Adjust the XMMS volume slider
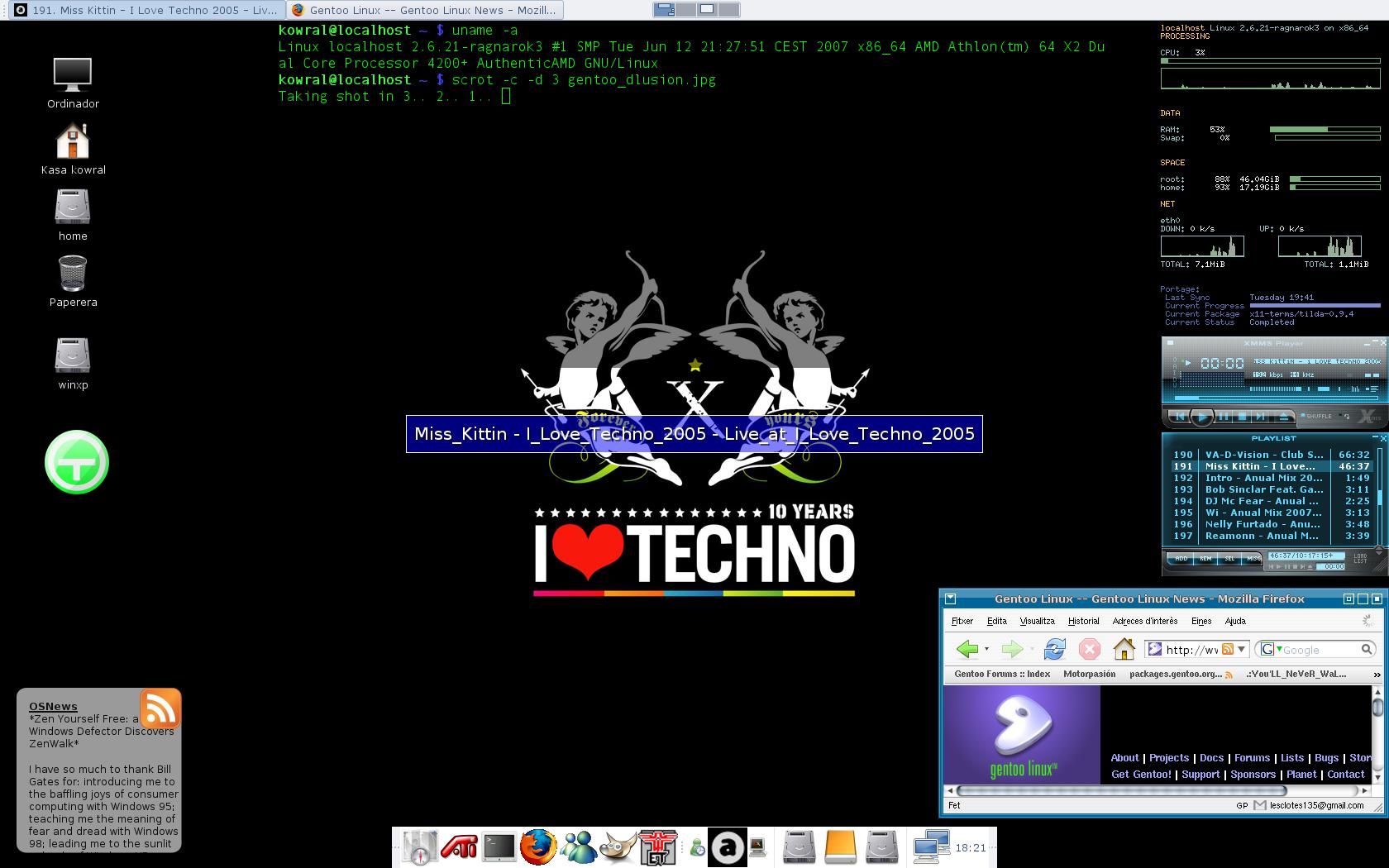The width and height of the screenshot is (1389, 868). pos(1276,389)
